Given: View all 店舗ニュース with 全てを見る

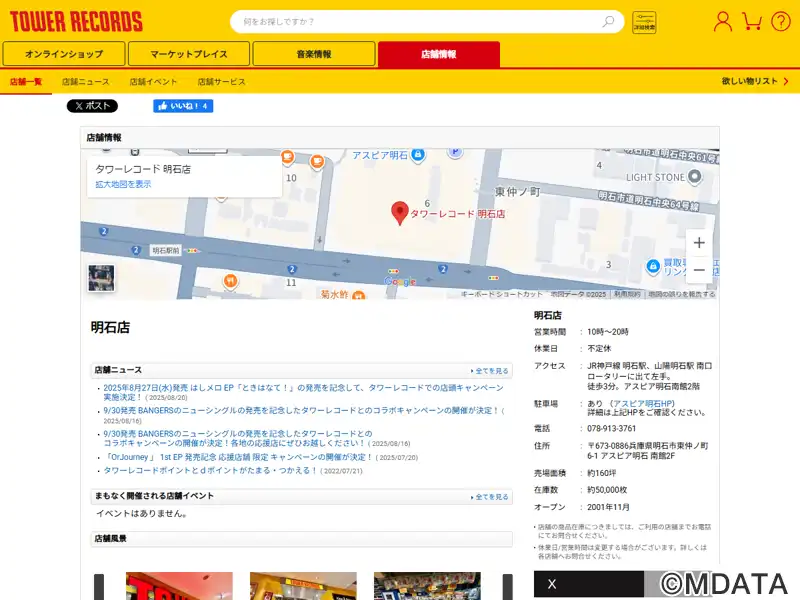Looking at the screenshot, I should click(490, 371).
